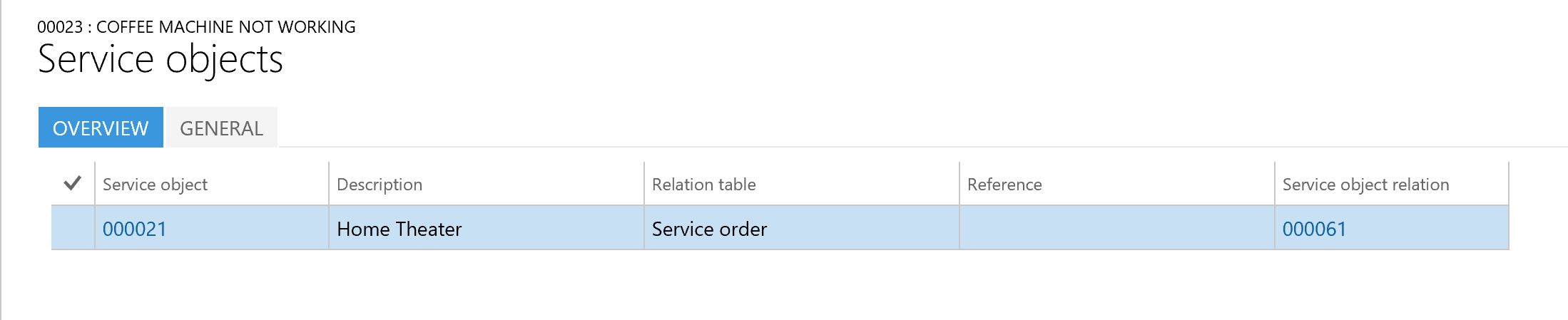The image size is (1568, 320).
Task: Open the Relation table column header options
Action: tap(703, 185)
